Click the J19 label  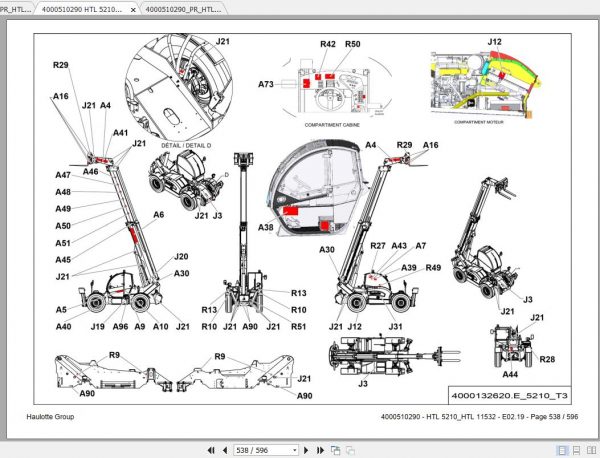point(98,326)
